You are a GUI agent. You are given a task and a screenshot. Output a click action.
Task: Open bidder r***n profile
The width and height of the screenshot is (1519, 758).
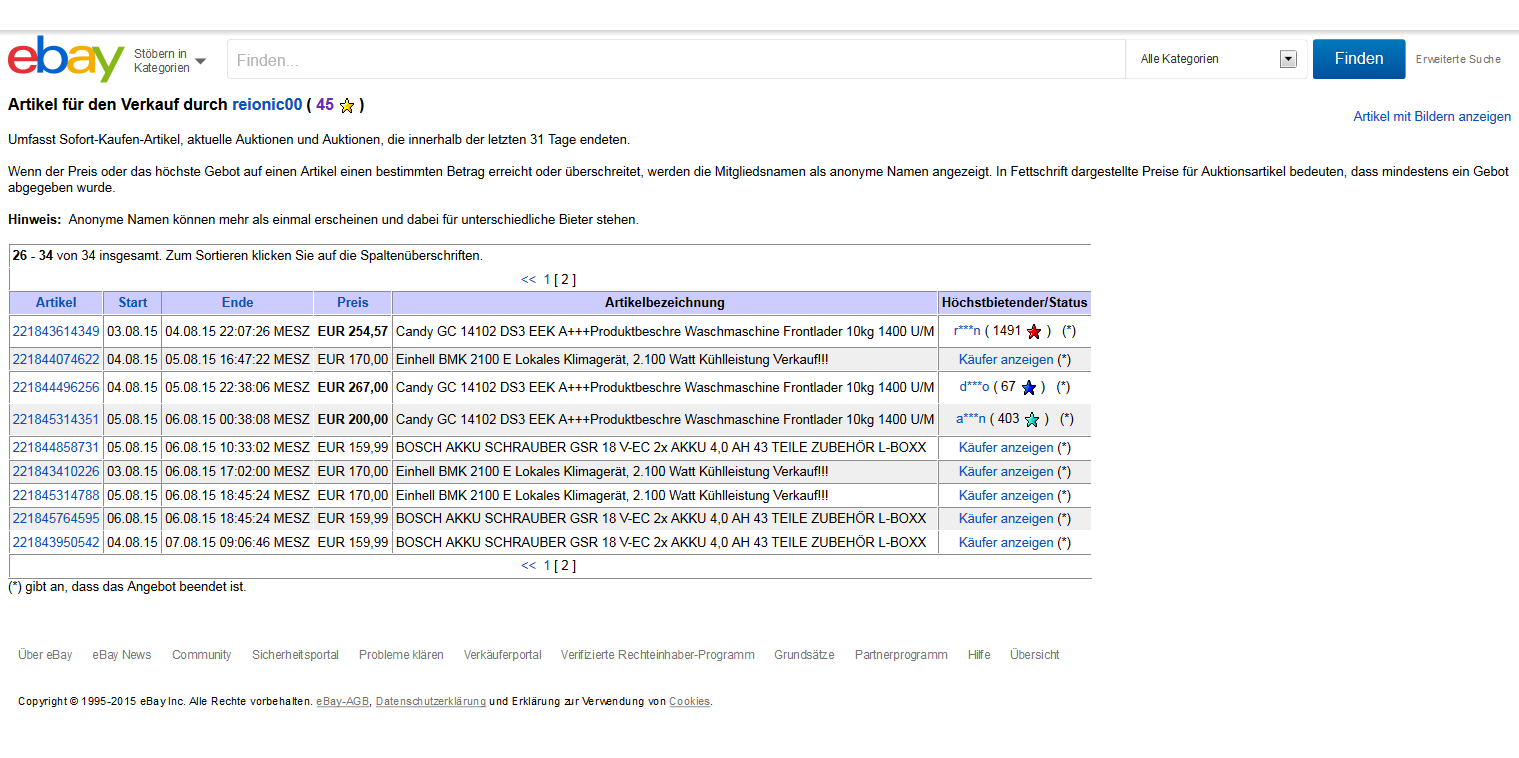(x=967, y=330)
